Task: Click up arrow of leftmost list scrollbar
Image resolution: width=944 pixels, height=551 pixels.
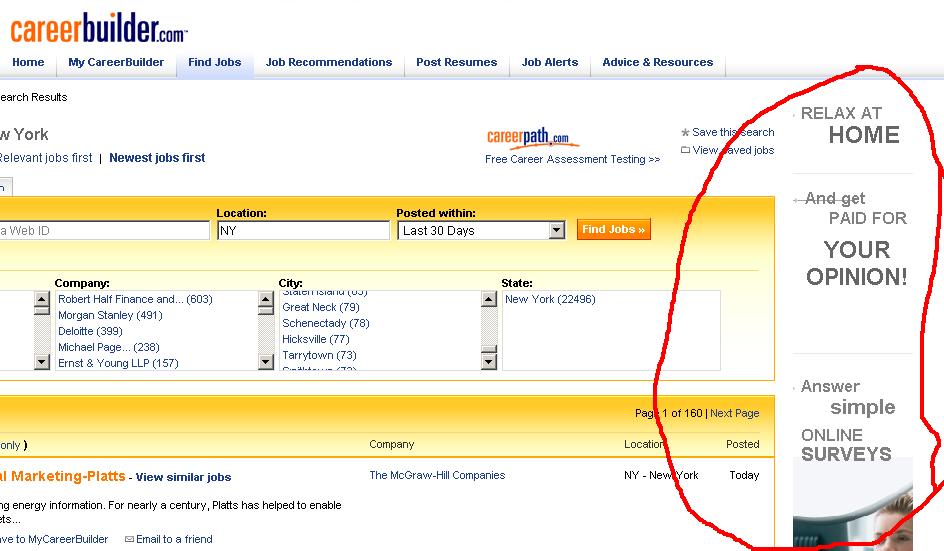Action: tap(42, 299)
